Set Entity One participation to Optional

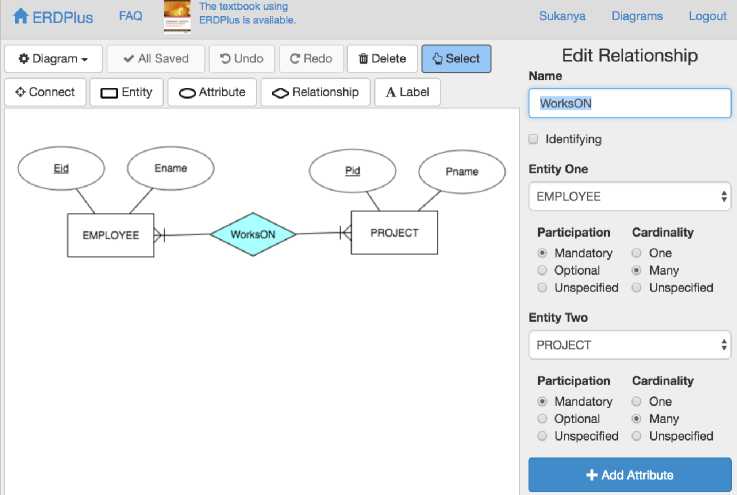point(543,270)
